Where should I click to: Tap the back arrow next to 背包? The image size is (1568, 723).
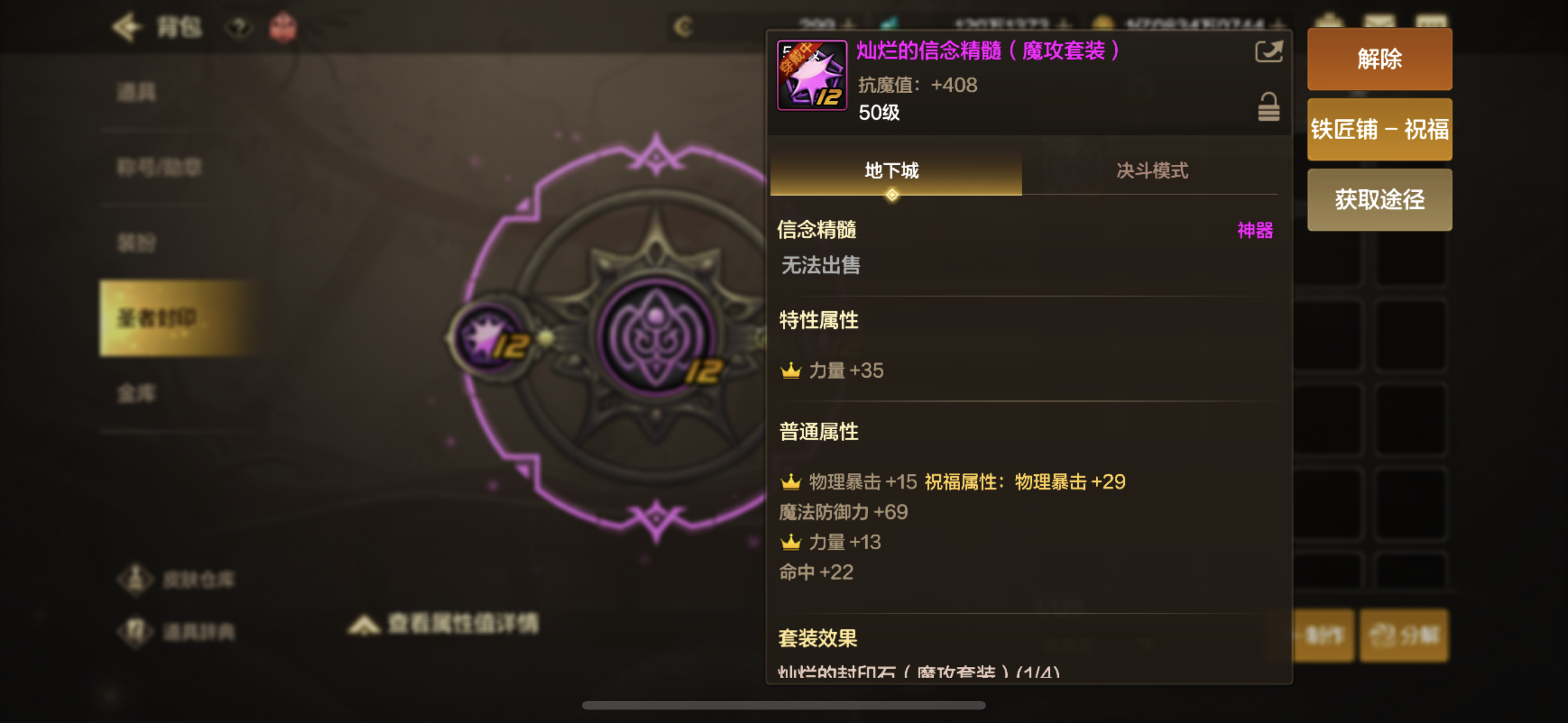[126, 27]
